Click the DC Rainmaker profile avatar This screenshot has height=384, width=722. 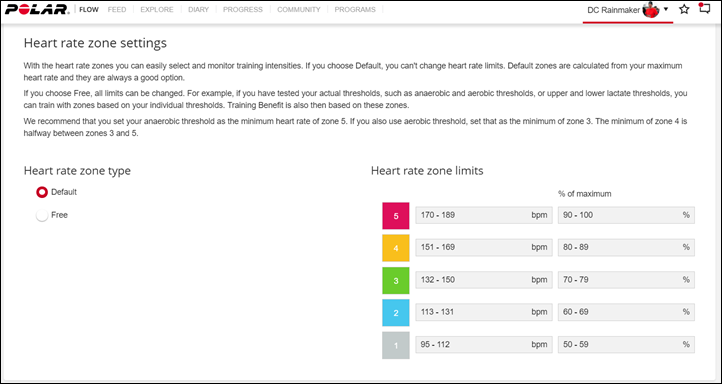pos(651,10)
